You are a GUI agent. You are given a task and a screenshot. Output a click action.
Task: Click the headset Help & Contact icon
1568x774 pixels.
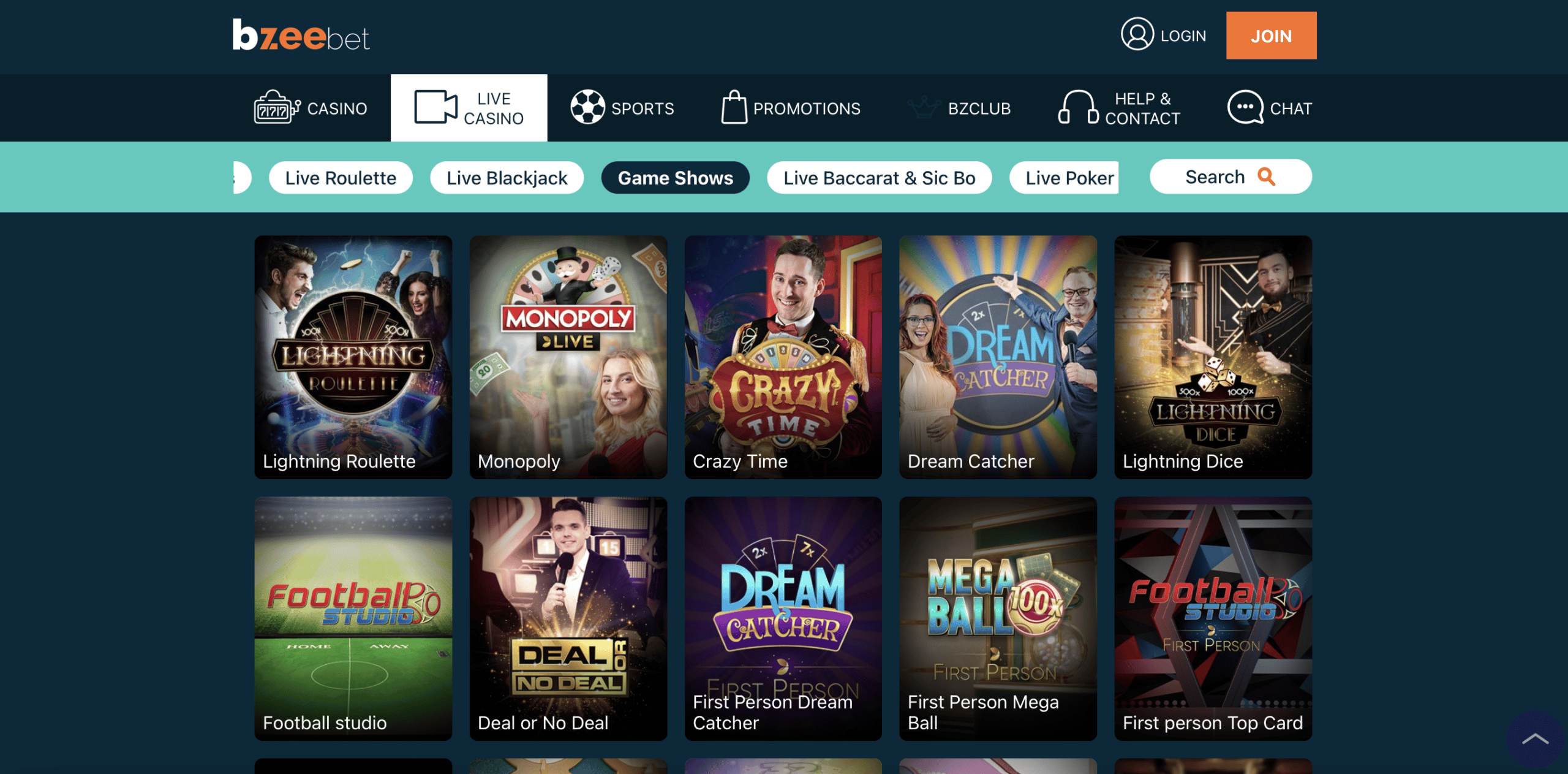1077,107
